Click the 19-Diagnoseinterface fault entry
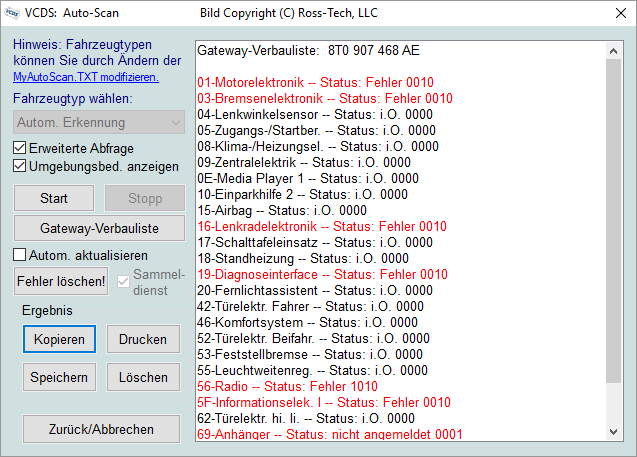The image size is (637, 457). tap(322, 274)
